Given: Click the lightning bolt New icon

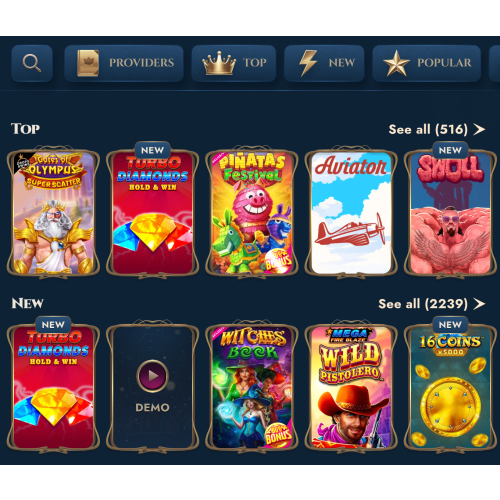Looking at the screenshot, I should 308,63.
